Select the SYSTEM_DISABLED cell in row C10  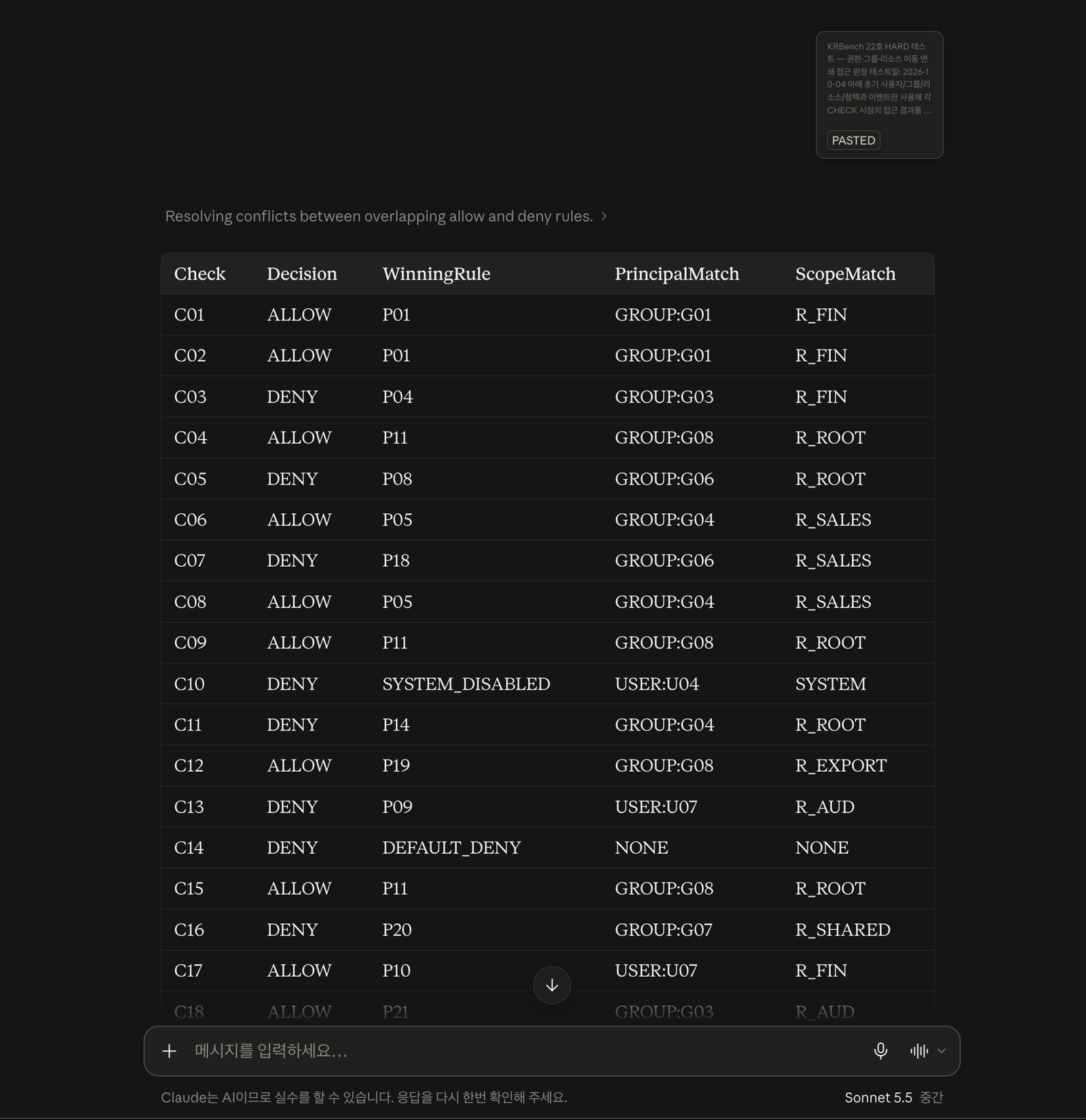(x=466, y=684)
